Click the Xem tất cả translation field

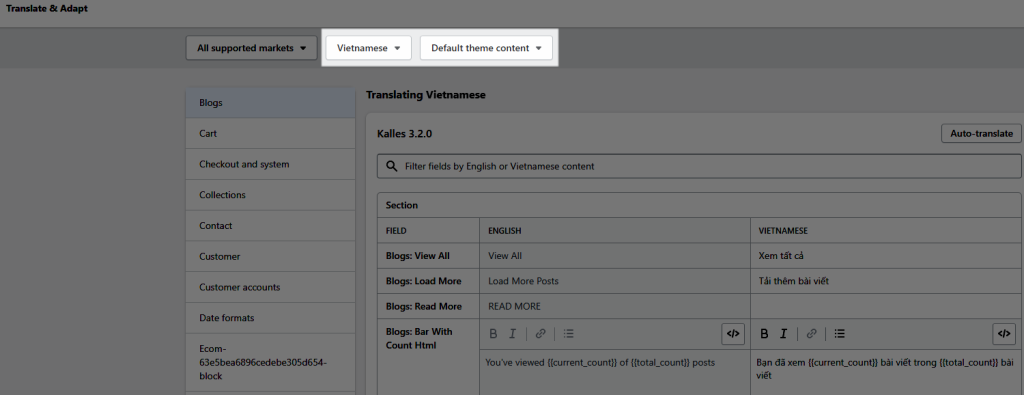click(886, 256)
